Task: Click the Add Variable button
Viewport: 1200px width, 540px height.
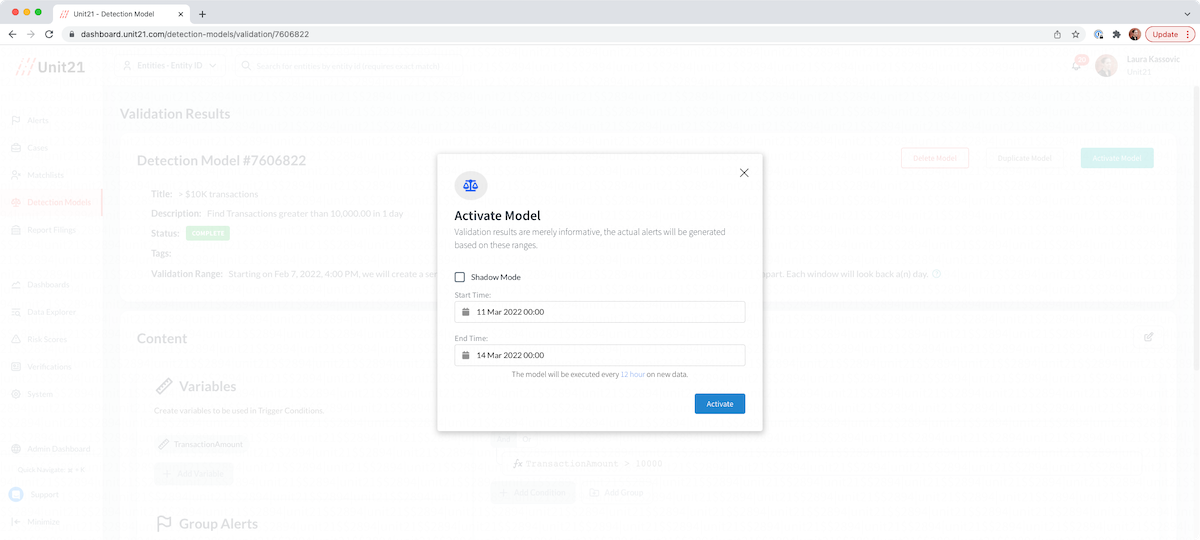Action: (x=193, y=473)
